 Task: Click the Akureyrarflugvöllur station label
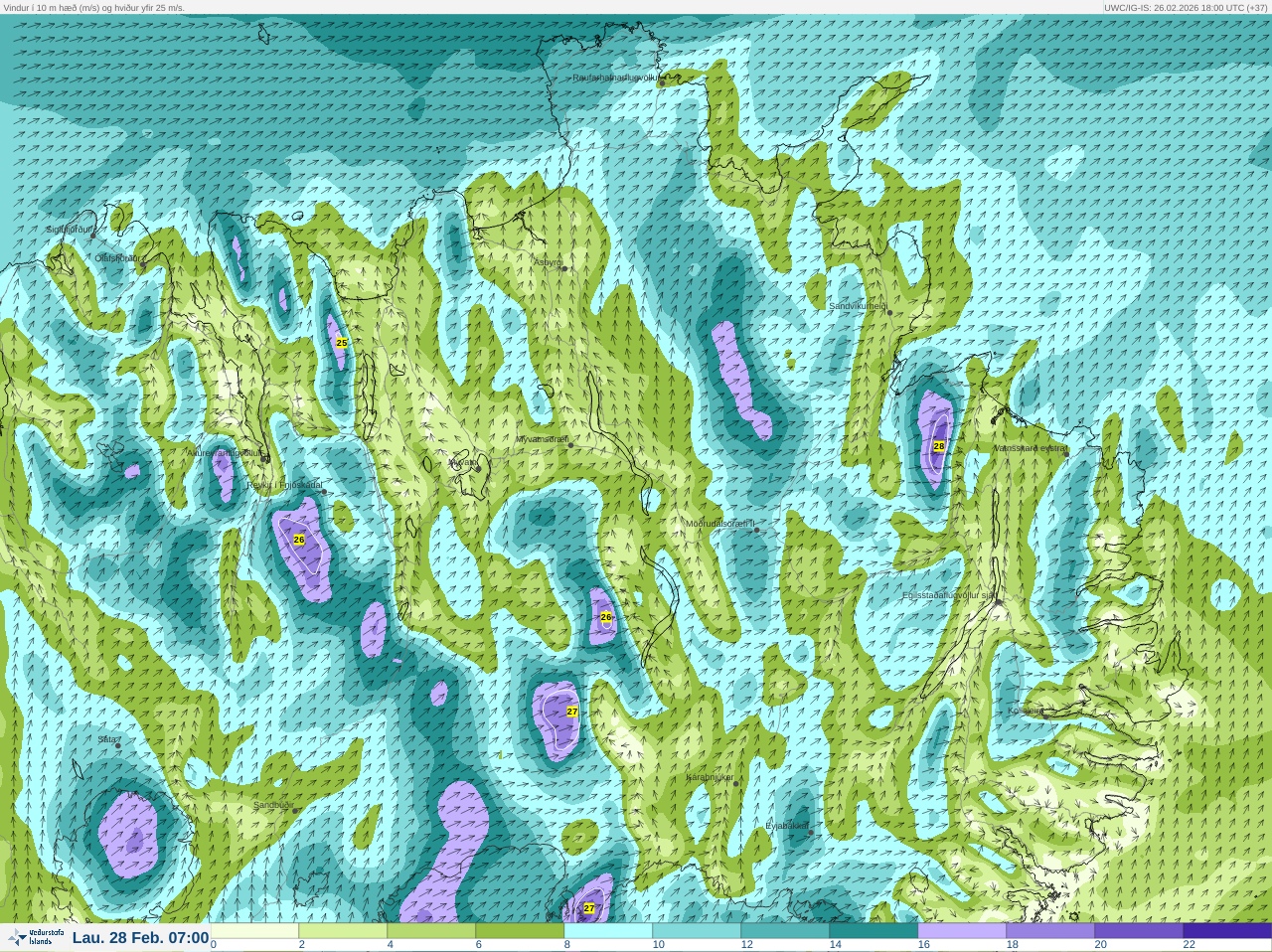point(225,452)
